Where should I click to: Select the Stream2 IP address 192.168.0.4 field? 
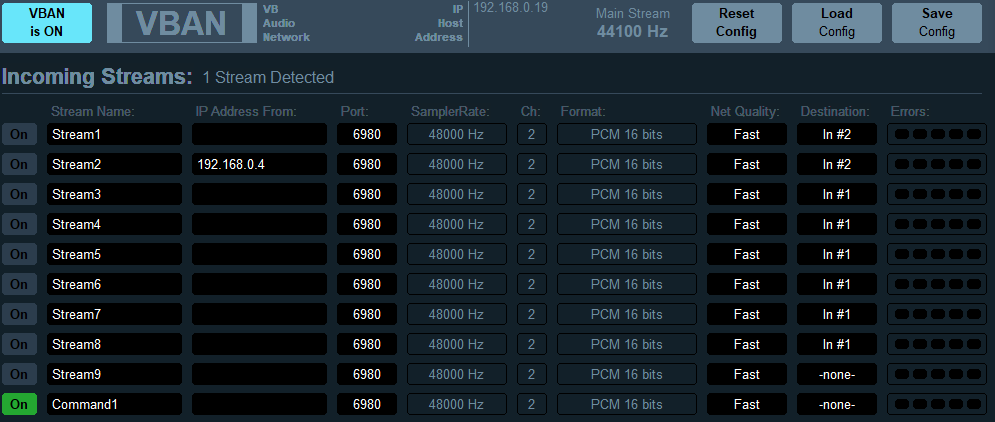(x=259, y=164)
